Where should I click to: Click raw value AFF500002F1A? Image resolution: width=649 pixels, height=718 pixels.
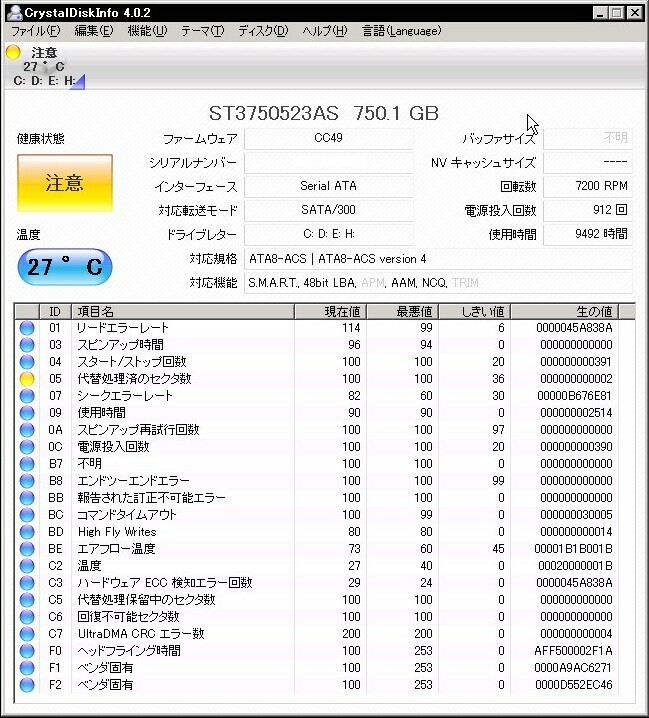tap(573, 651)
